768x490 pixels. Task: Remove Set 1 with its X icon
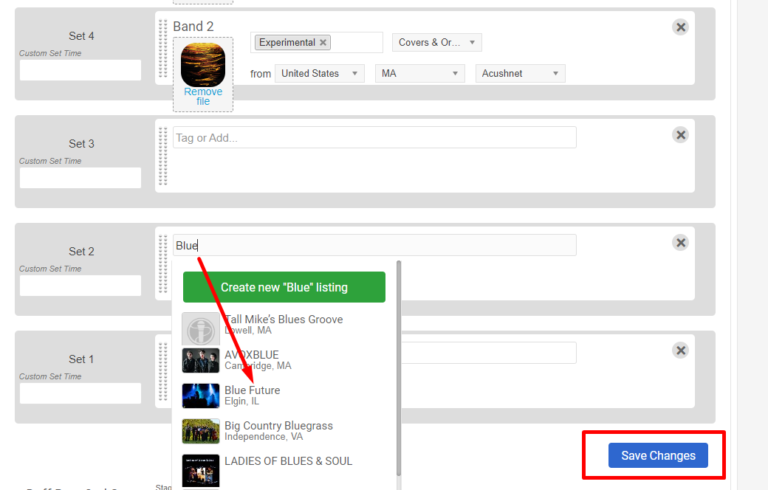tap(680, 350)
